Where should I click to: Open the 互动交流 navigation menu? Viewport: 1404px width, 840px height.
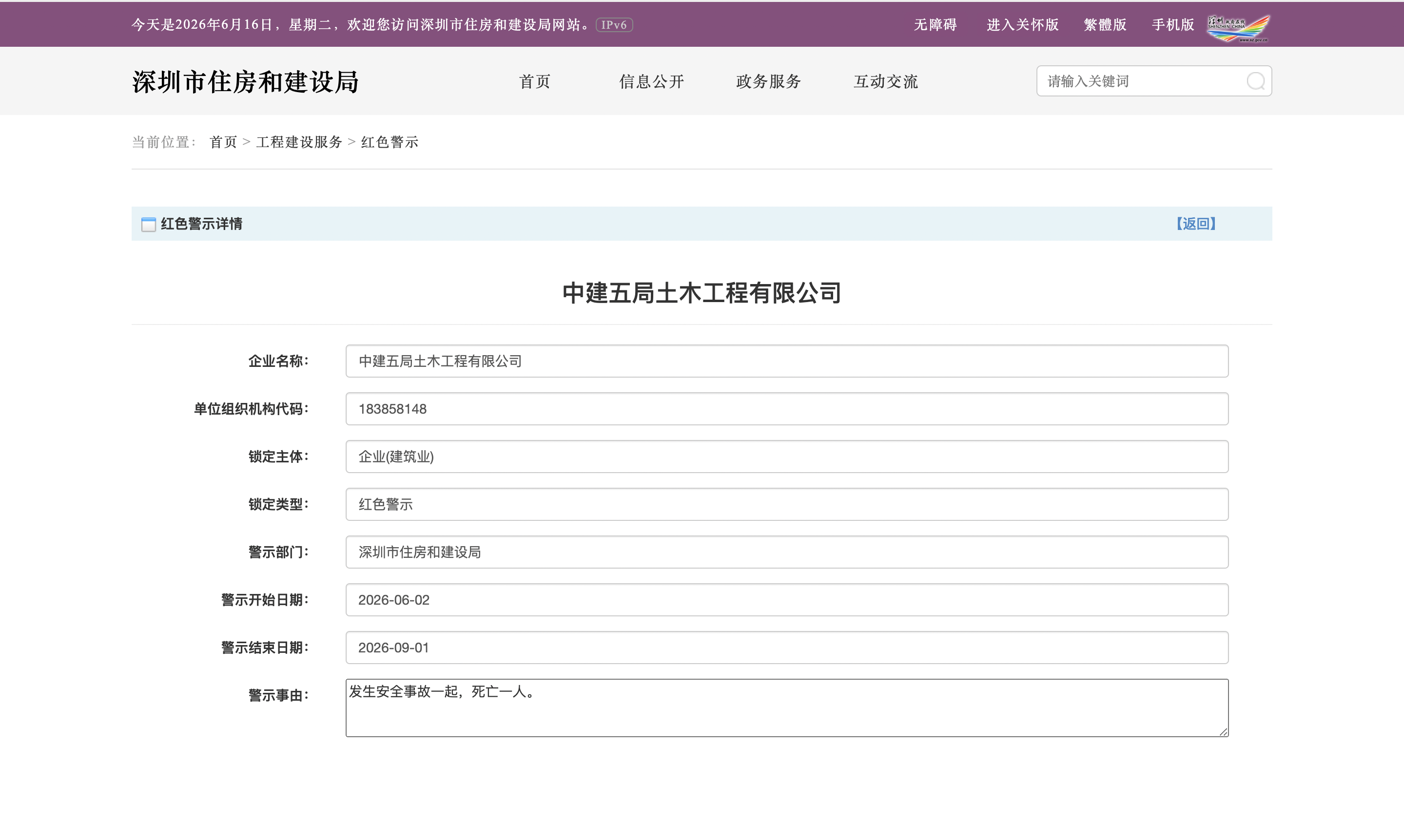click(886, 81)
